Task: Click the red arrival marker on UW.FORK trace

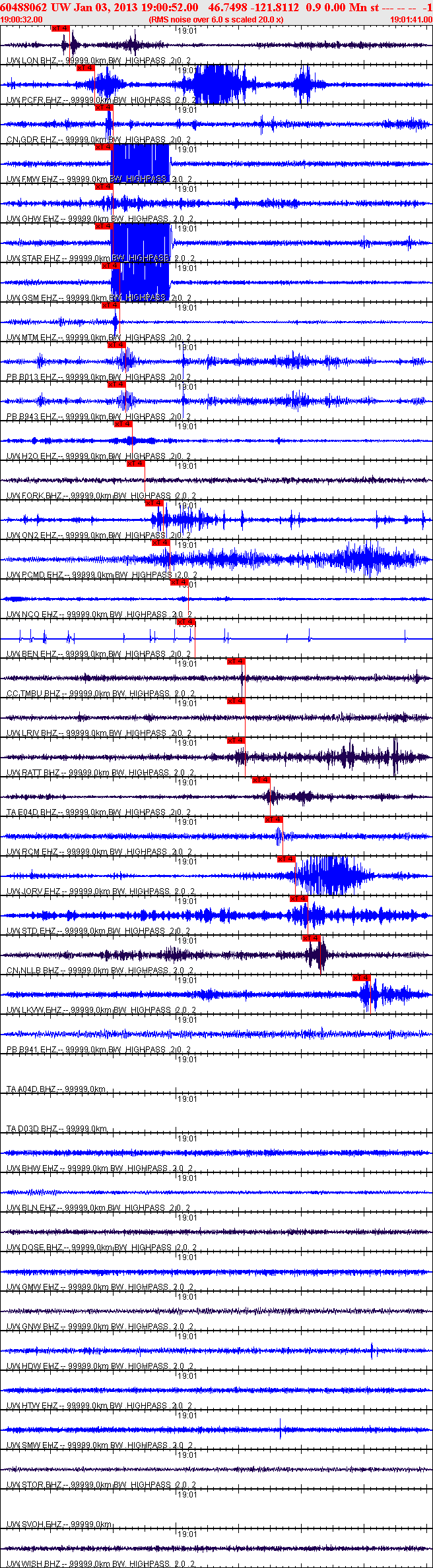Action: click(135, 464)
